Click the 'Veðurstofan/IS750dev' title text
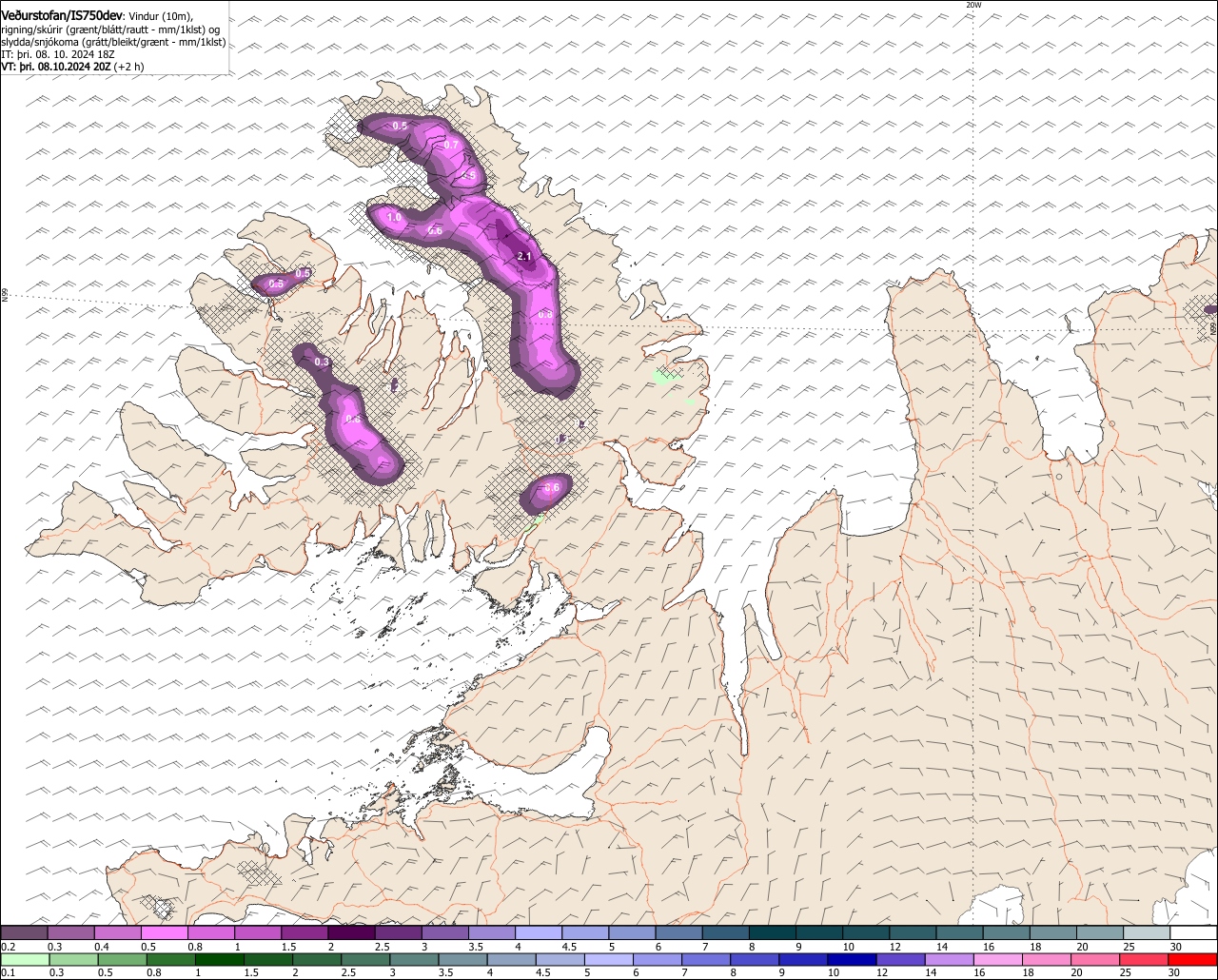This screenshot has width=1218, height=980. coord(62,16)
